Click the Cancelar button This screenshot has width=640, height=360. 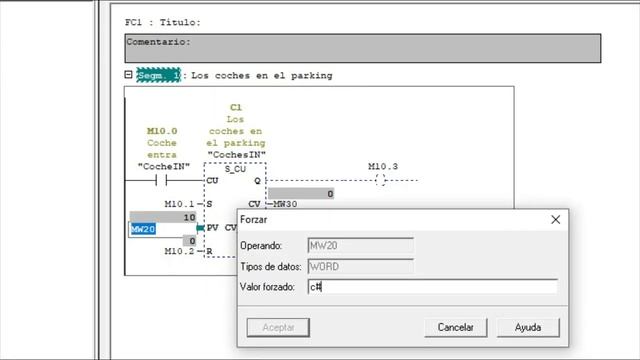click(x=456, y=327)
